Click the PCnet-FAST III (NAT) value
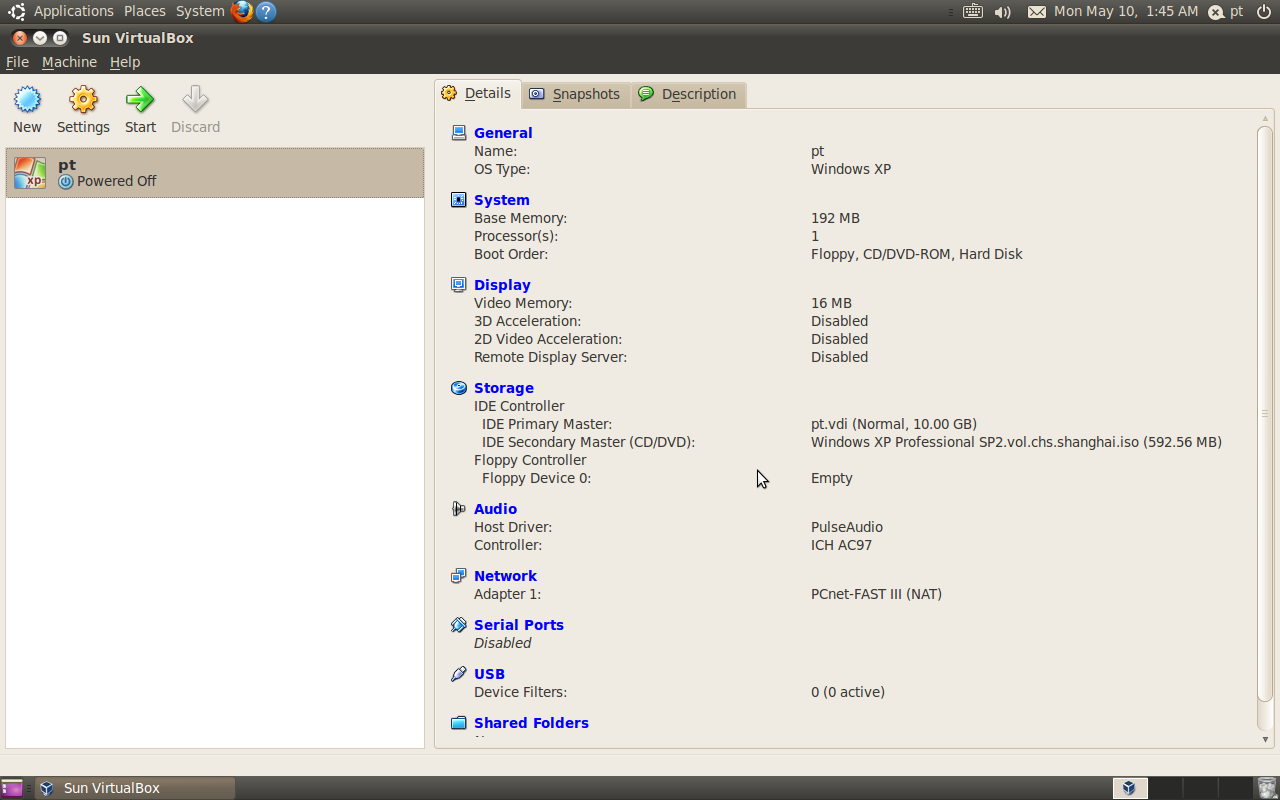Screen dimensions: 1280x800 point(876,594)
